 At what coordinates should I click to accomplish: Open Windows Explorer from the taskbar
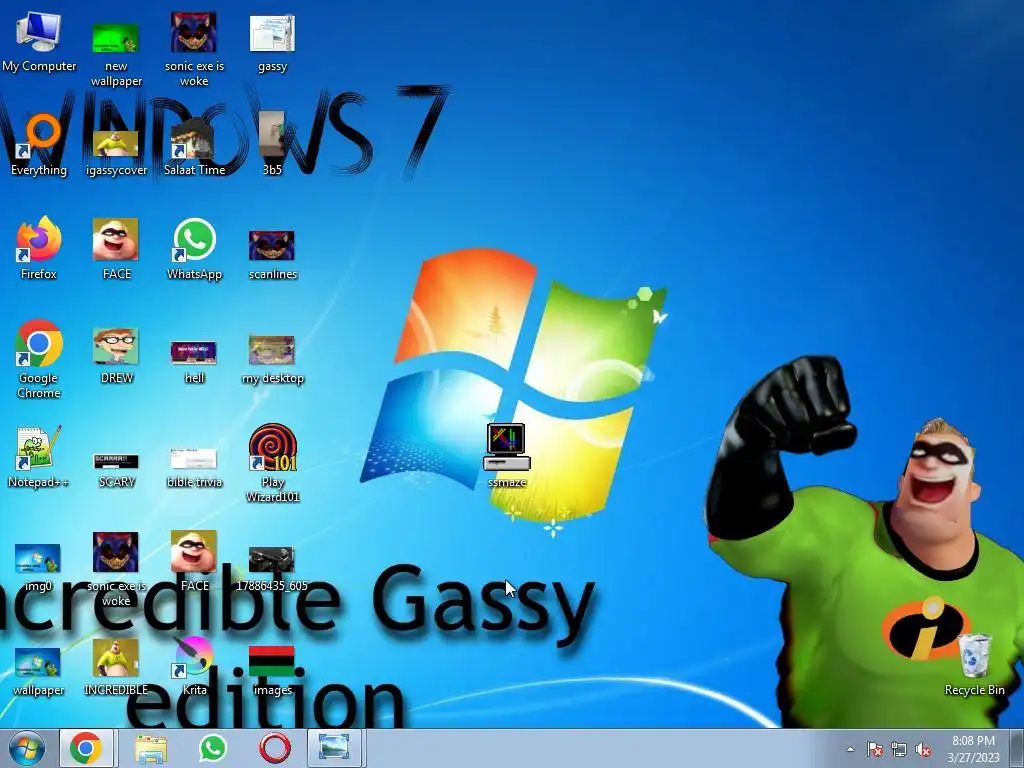pyautogui.click(x=150, y=748)
